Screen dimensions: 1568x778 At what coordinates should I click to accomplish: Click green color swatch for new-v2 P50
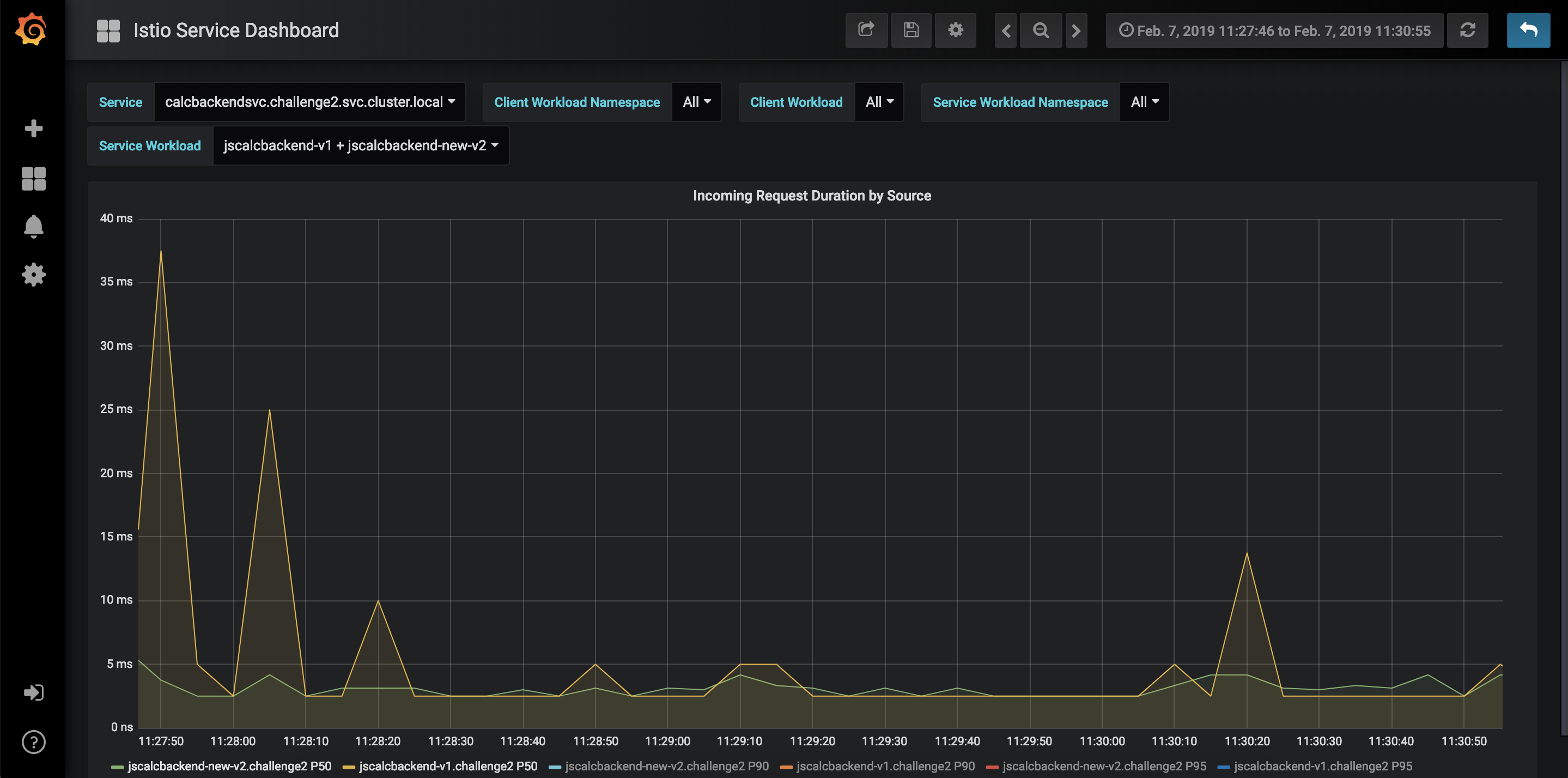(118, 767)
